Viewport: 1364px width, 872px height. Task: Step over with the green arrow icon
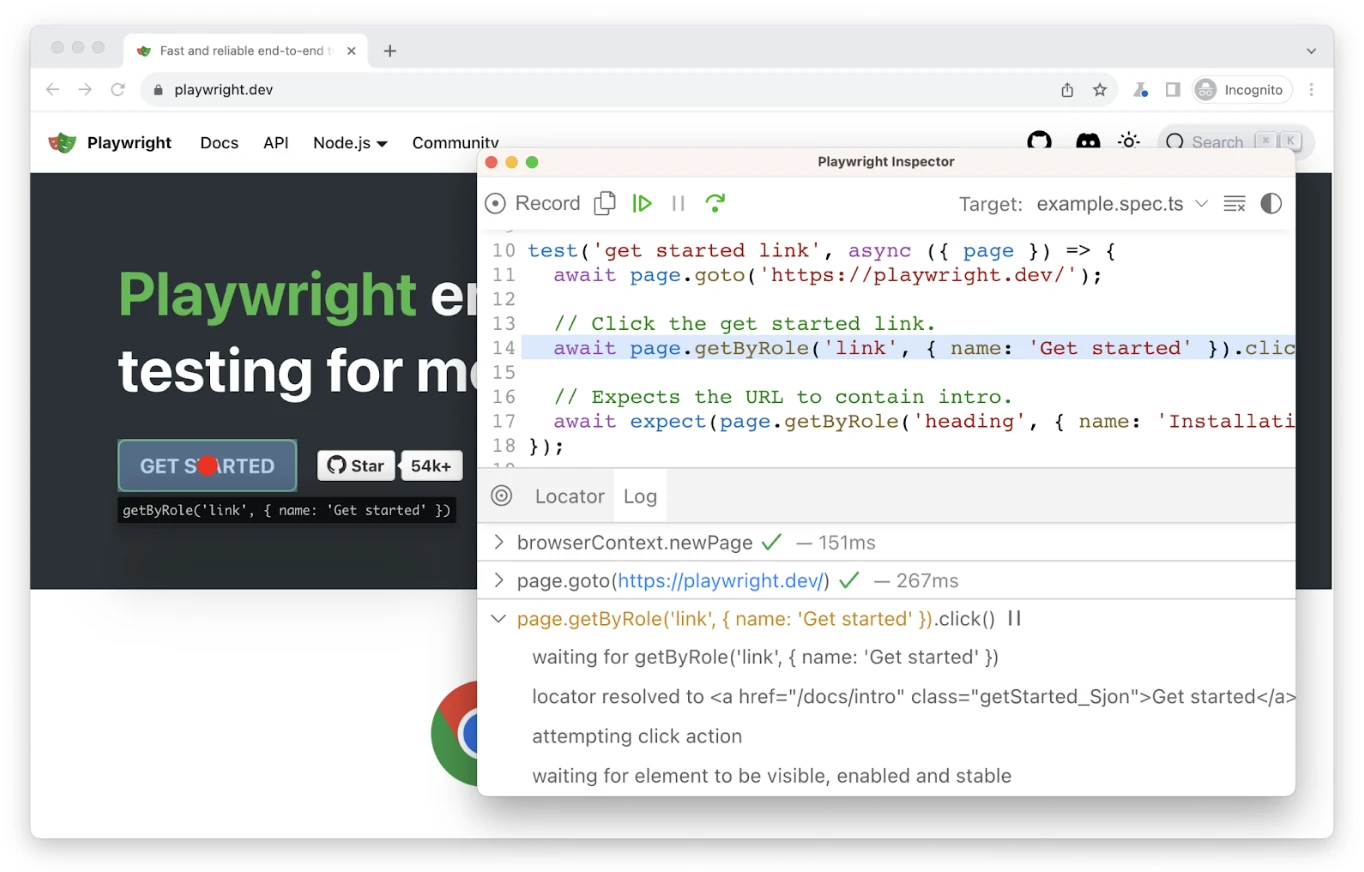pos(715,203)
